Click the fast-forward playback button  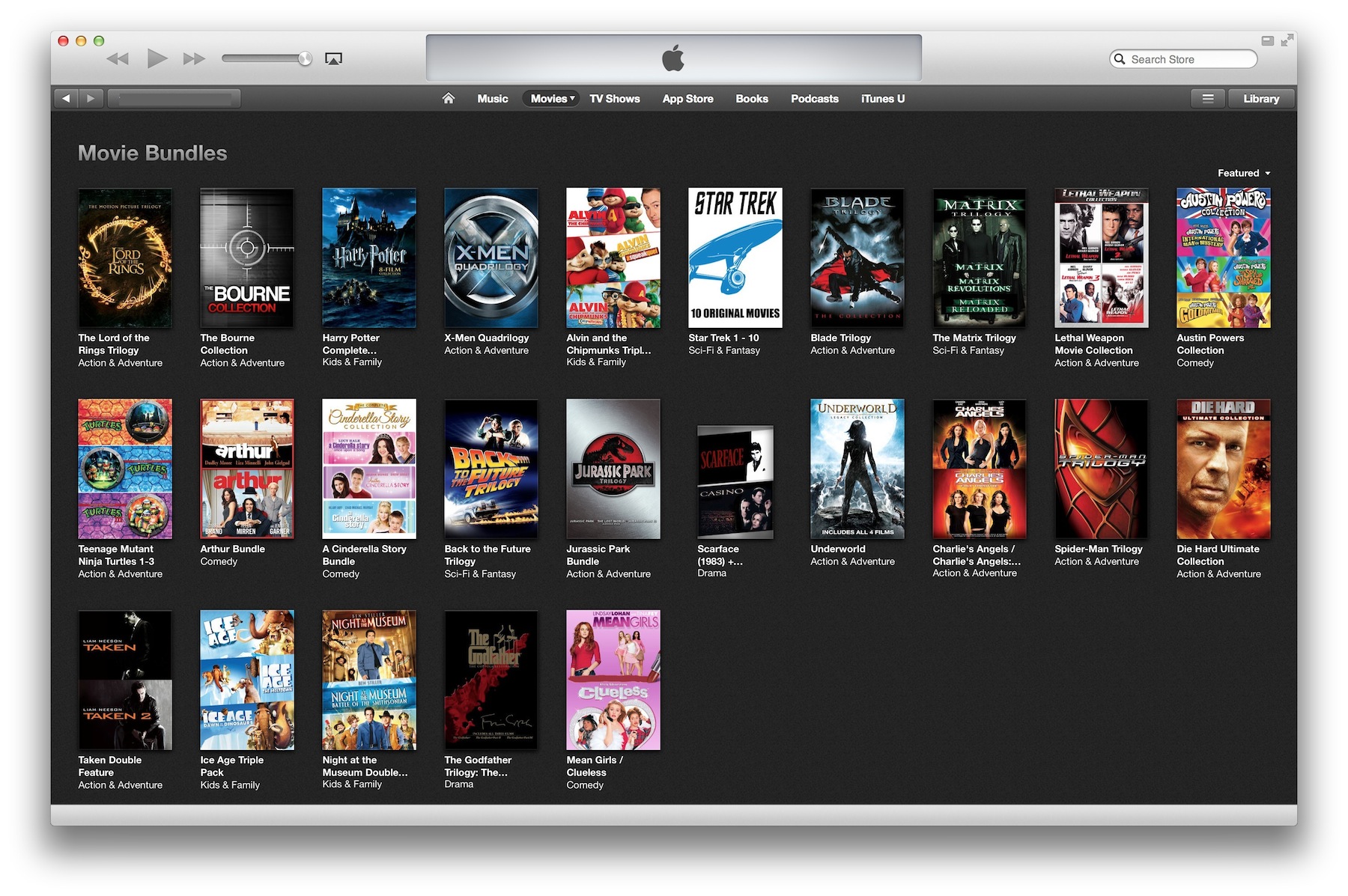(194, 58)
